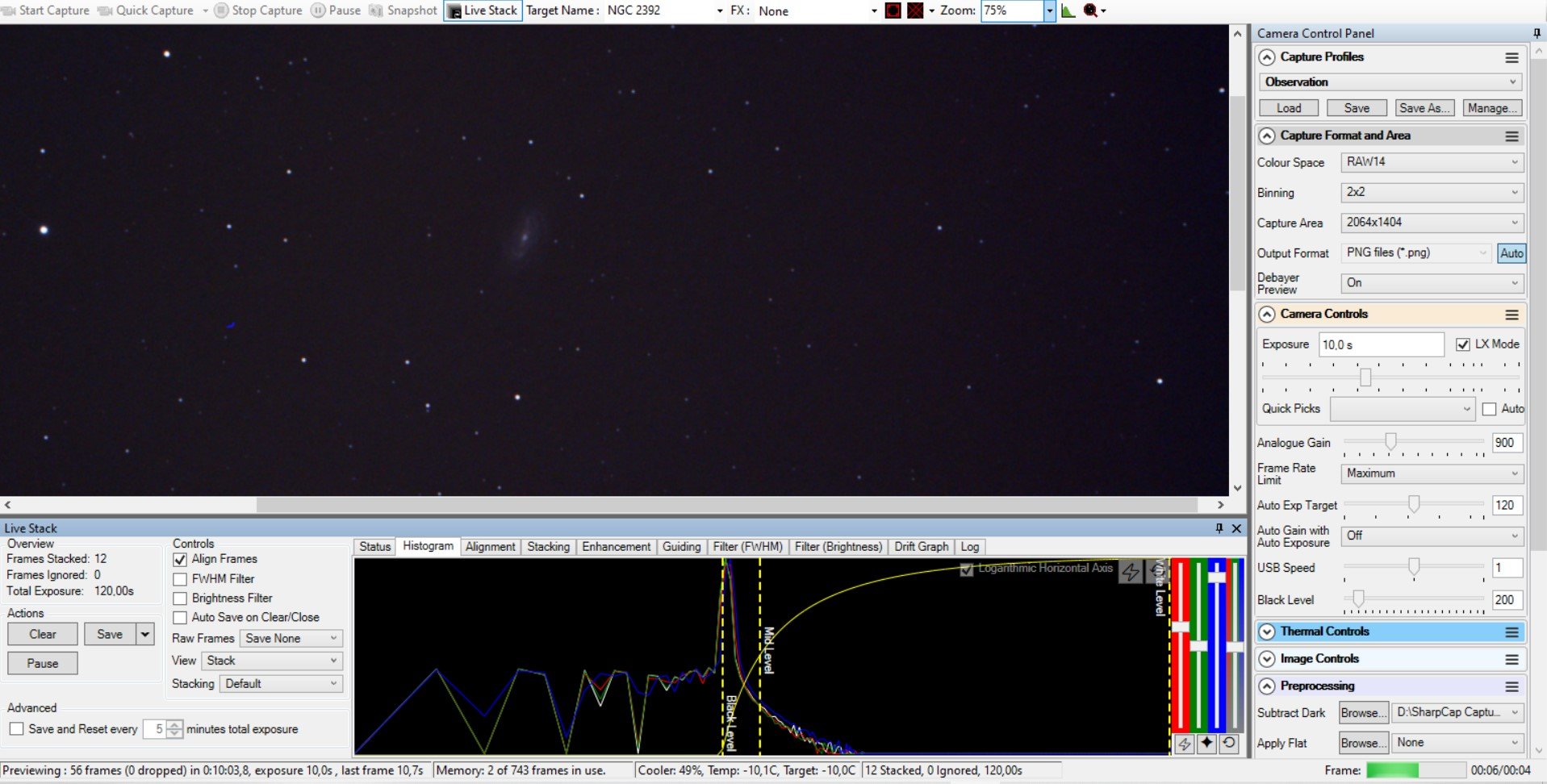
Task: Tick Auto Save on Clear/Close checkbox
Action: (x=180, y=618)
